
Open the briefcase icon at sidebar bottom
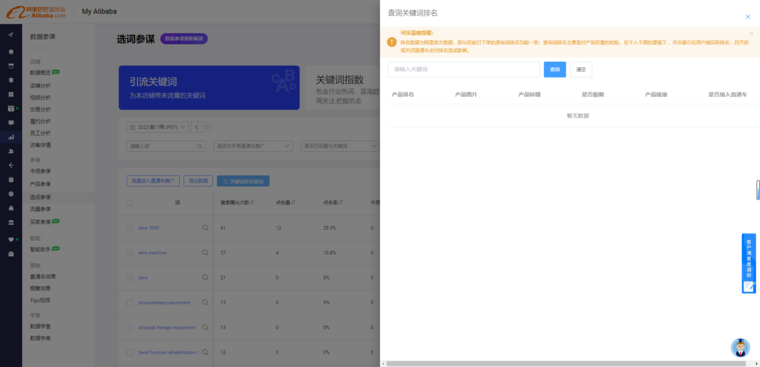pyautogui.click(x=11, y=254)
